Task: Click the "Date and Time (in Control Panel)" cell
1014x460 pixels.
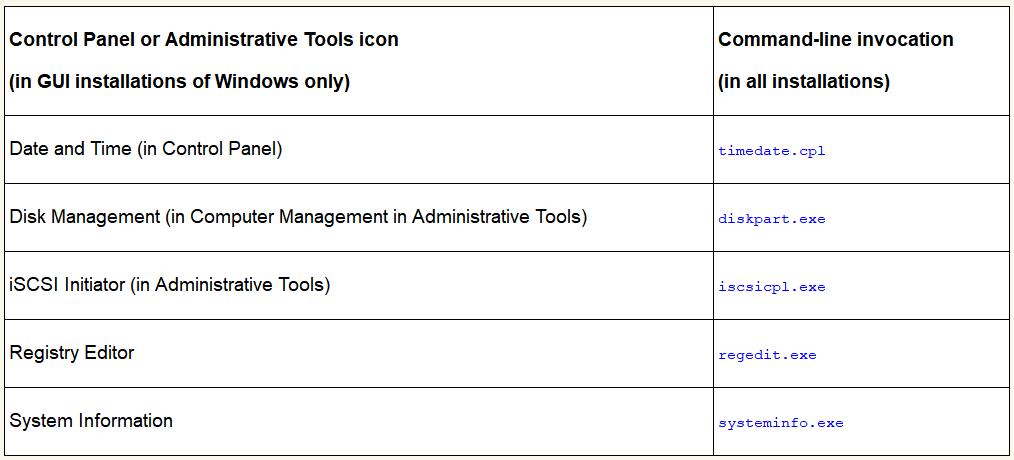Action: coord(146,149)
